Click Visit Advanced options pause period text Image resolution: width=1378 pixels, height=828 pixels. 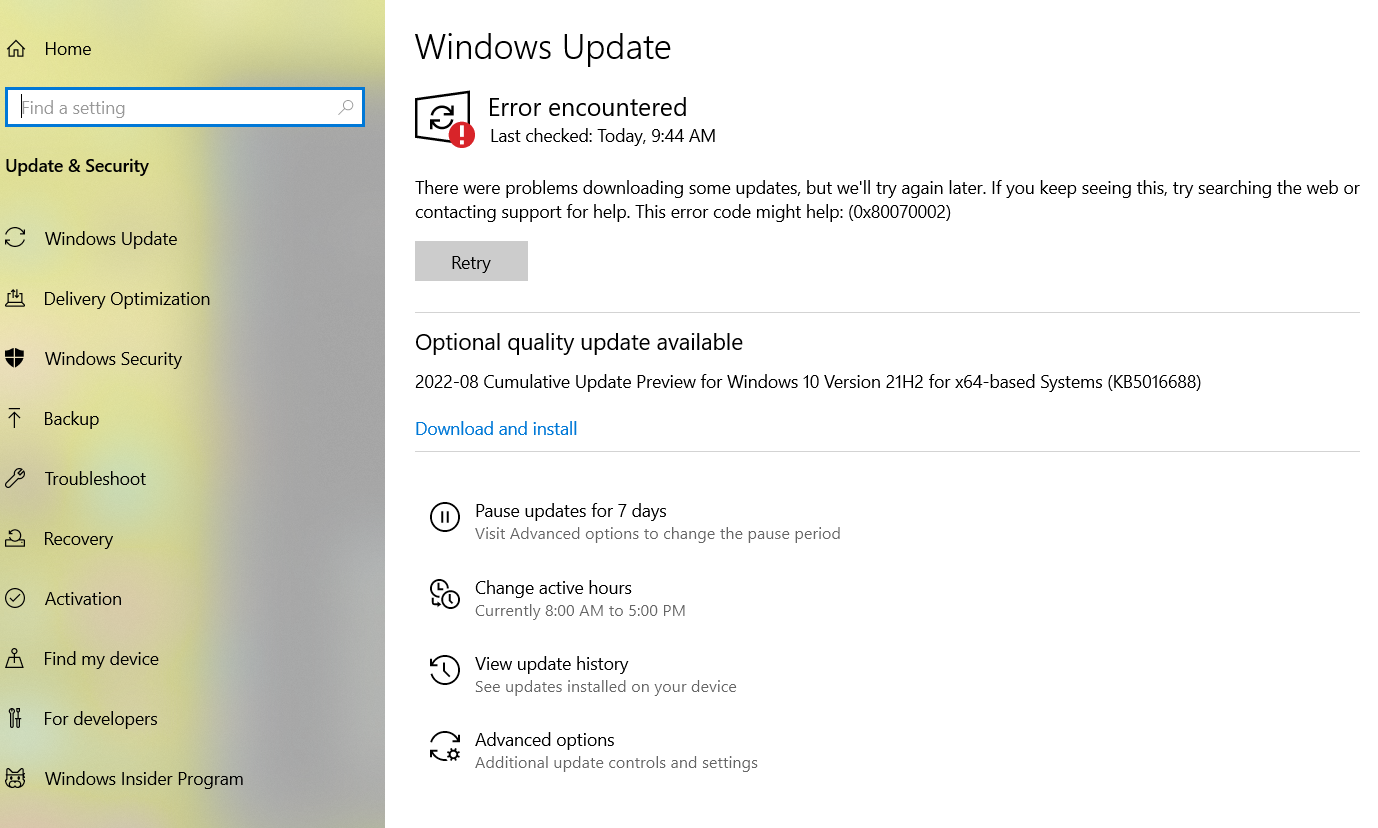coord(657,533)
